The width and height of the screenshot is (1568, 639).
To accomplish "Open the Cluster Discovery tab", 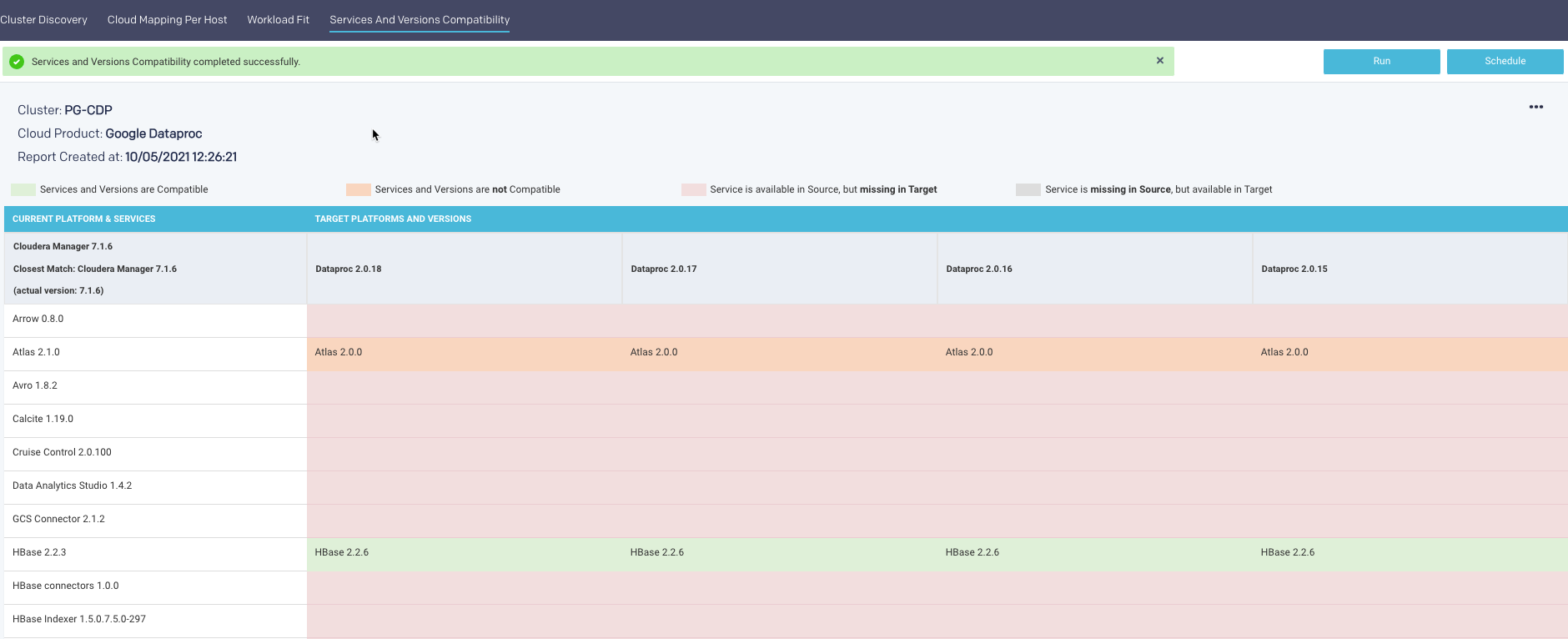I will coord(43,20).
